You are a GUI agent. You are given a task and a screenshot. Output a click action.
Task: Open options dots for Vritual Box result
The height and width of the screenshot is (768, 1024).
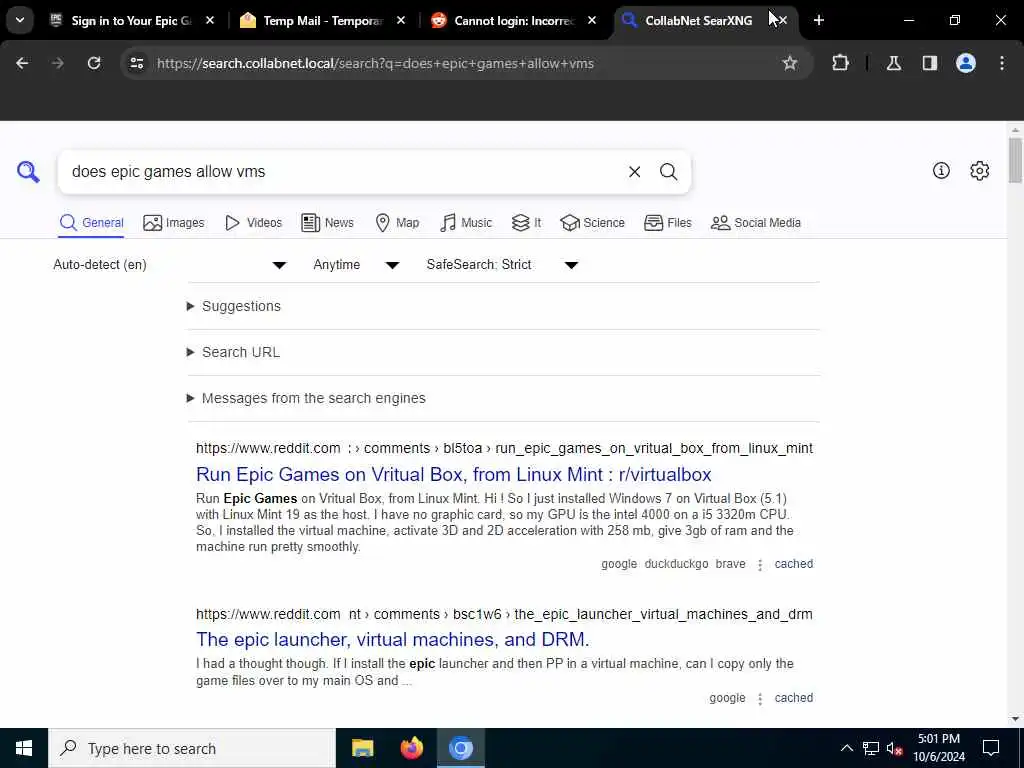[760, 564]
